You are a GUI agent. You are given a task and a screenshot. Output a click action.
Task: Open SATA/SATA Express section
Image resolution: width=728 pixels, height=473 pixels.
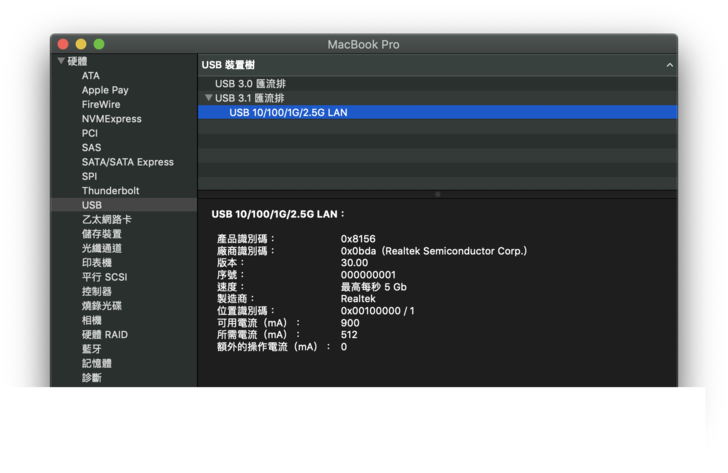point(127,162)
